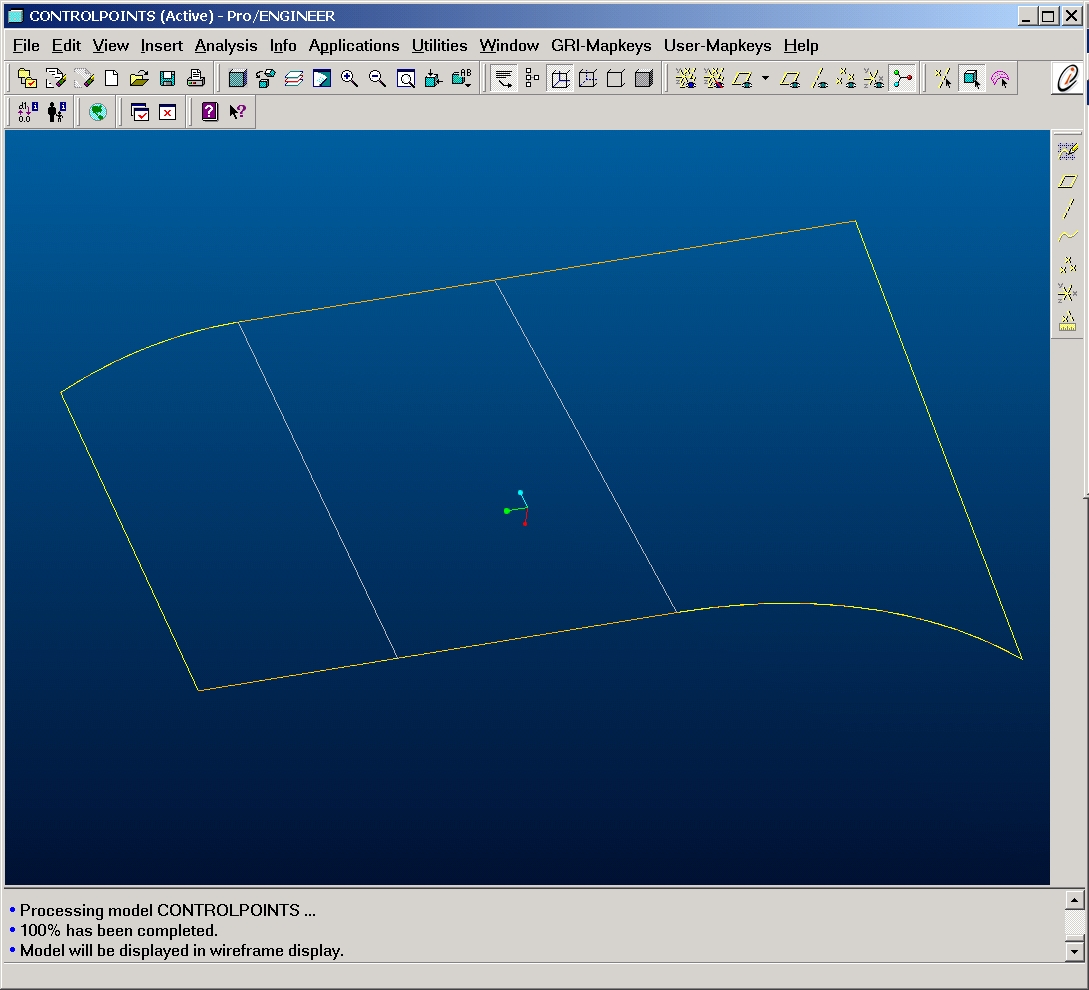Toggle datum planes display
Image resolution: width=1089 pixels, height=990 pixels.
click(x=790, y=79)
